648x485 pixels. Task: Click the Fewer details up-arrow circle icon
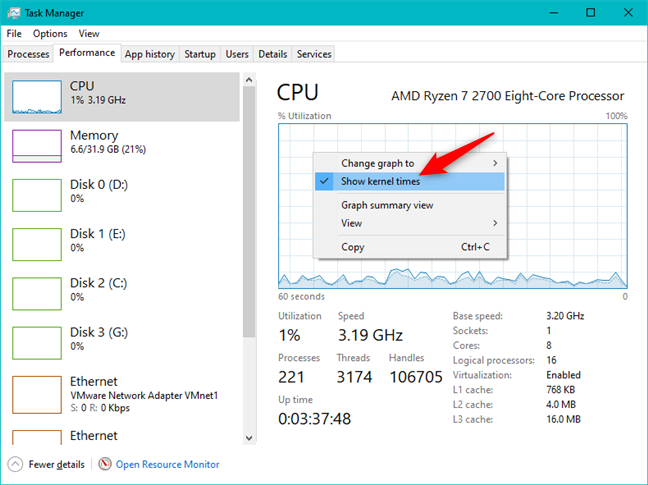[15, 464]
